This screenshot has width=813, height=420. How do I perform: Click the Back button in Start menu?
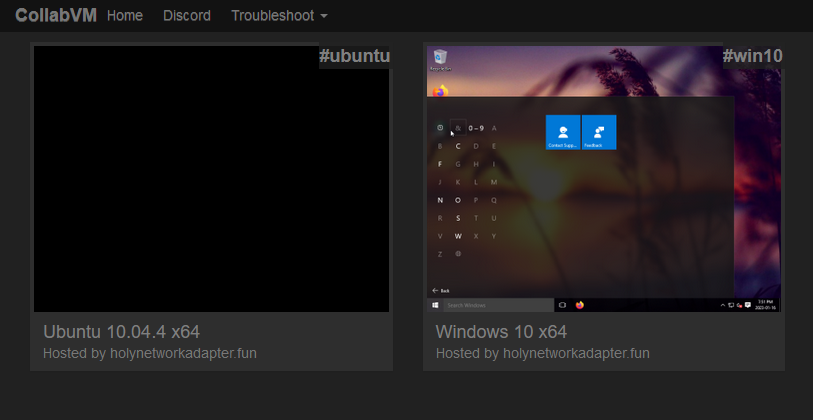440,290
